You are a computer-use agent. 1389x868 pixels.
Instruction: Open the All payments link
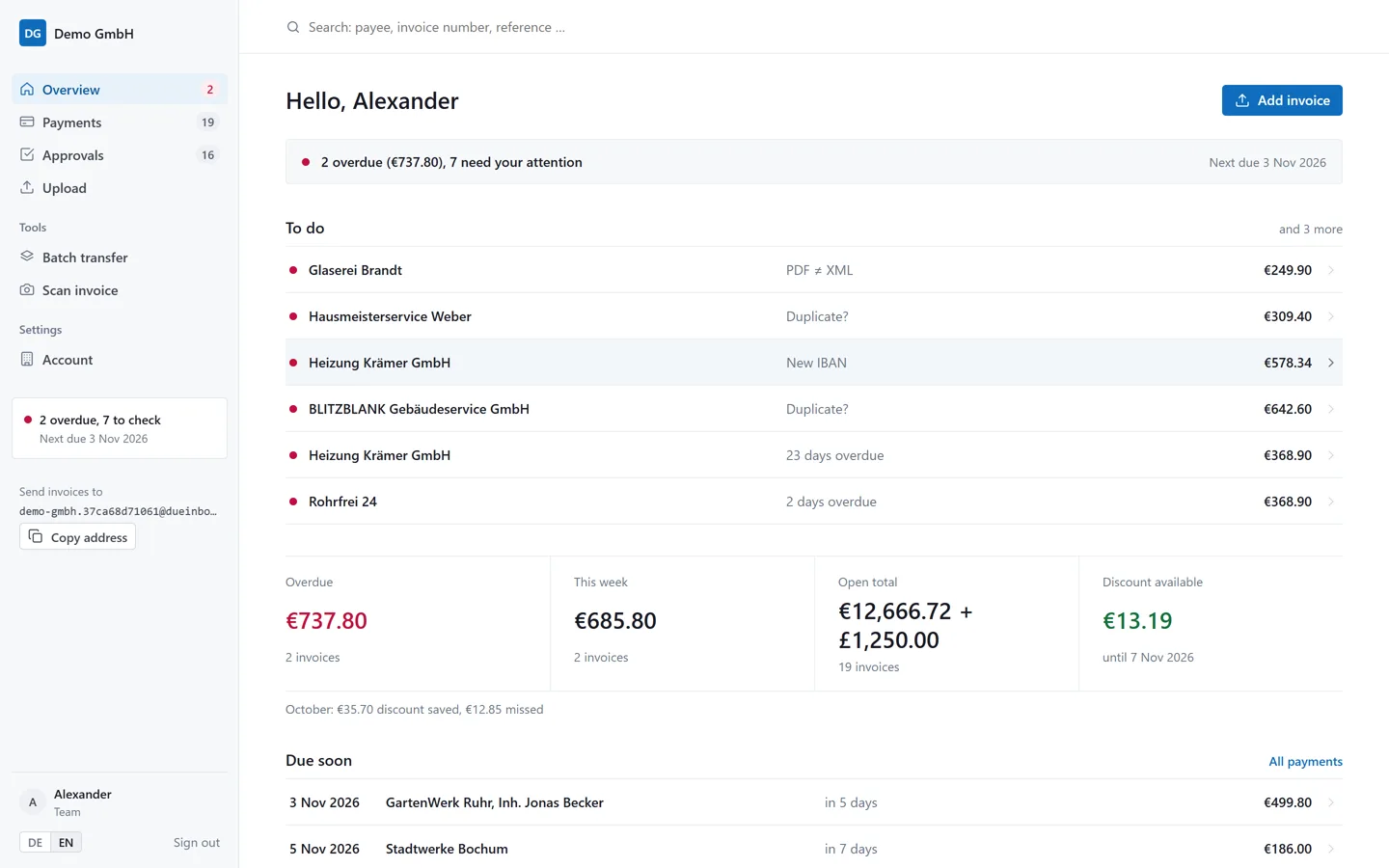point(1305,761)
